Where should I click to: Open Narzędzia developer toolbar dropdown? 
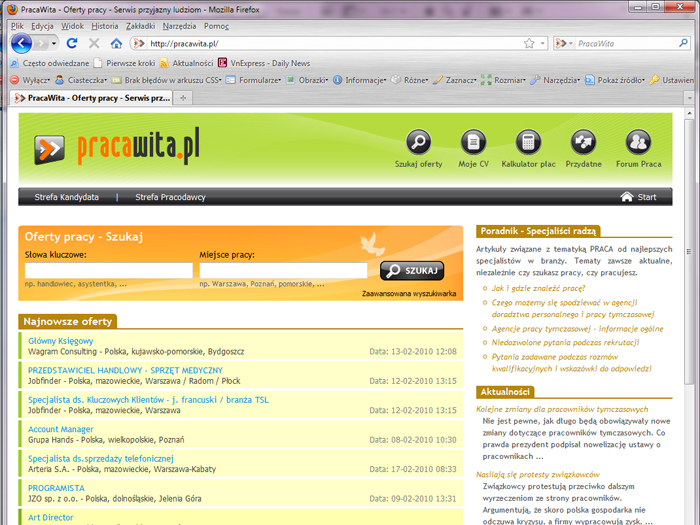[x=555, y=80]
